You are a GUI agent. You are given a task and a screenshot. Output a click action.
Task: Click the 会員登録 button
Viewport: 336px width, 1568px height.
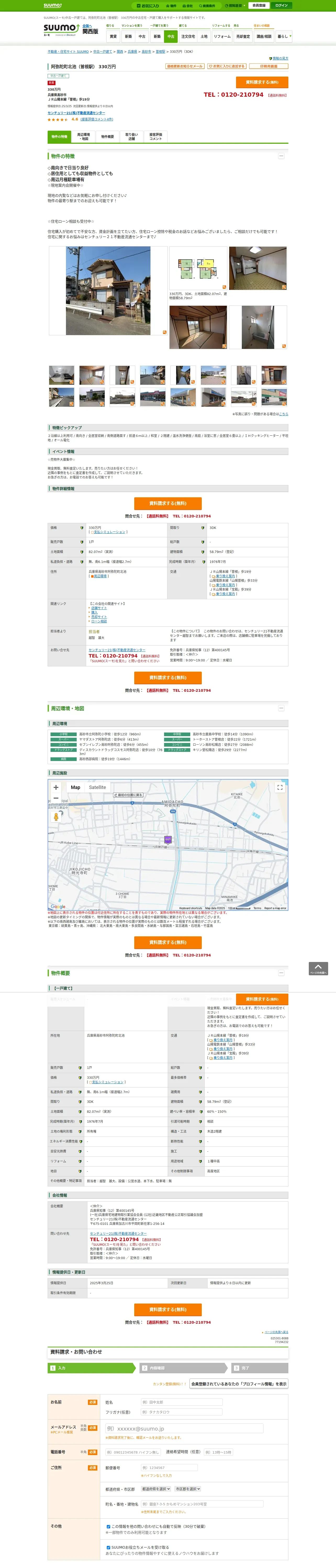click(x=259, y=5)
